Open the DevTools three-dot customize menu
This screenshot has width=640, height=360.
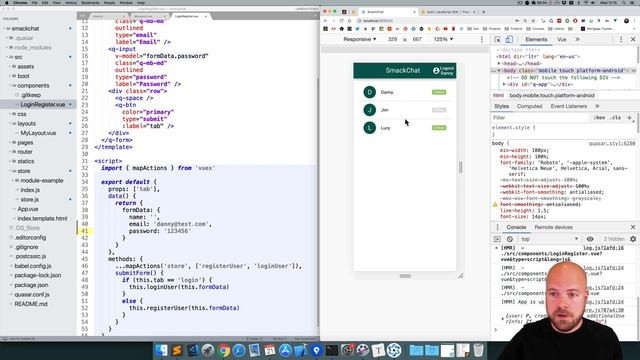[621, 39]
